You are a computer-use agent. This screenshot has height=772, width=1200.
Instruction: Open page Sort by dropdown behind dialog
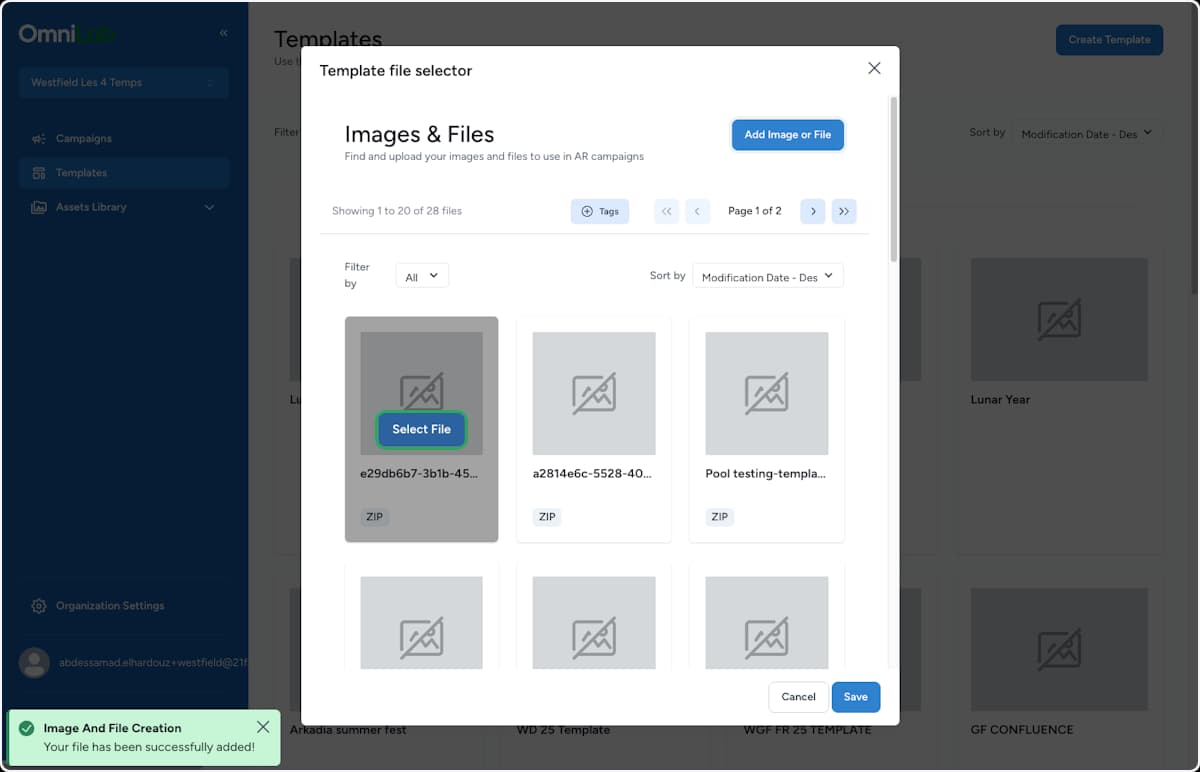coord(1087,133)
